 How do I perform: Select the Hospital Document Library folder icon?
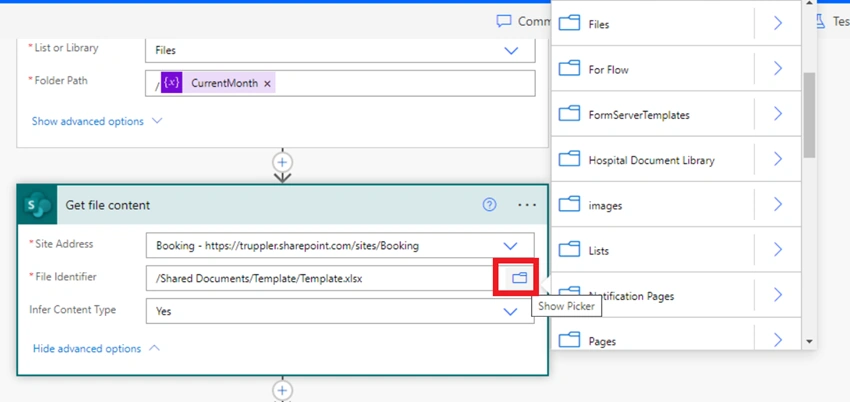(x=570, y=159)
